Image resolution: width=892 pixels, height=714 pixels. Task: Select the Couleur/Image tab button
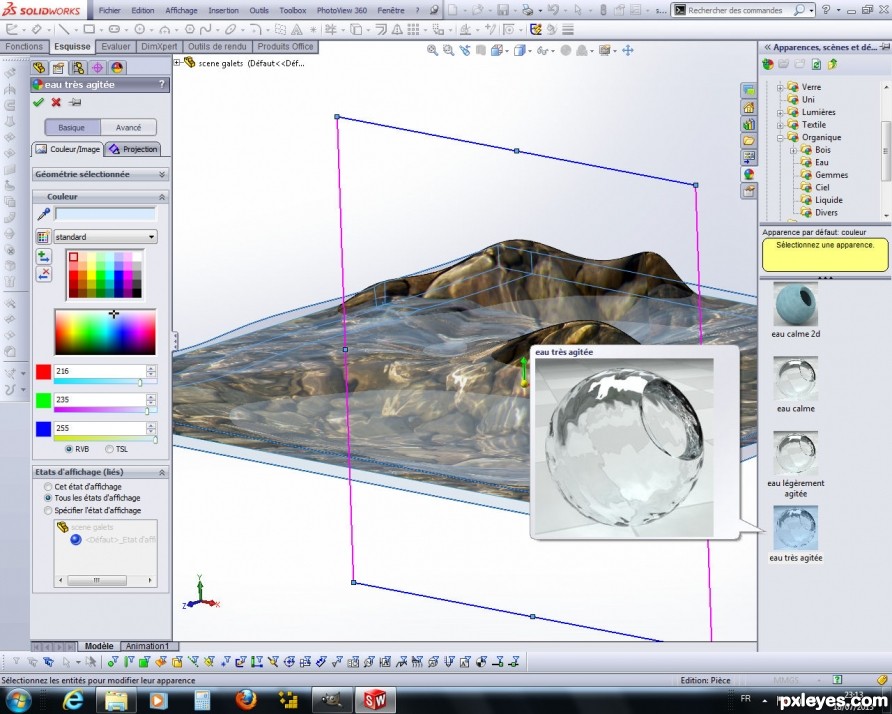(x=68, y=149)
